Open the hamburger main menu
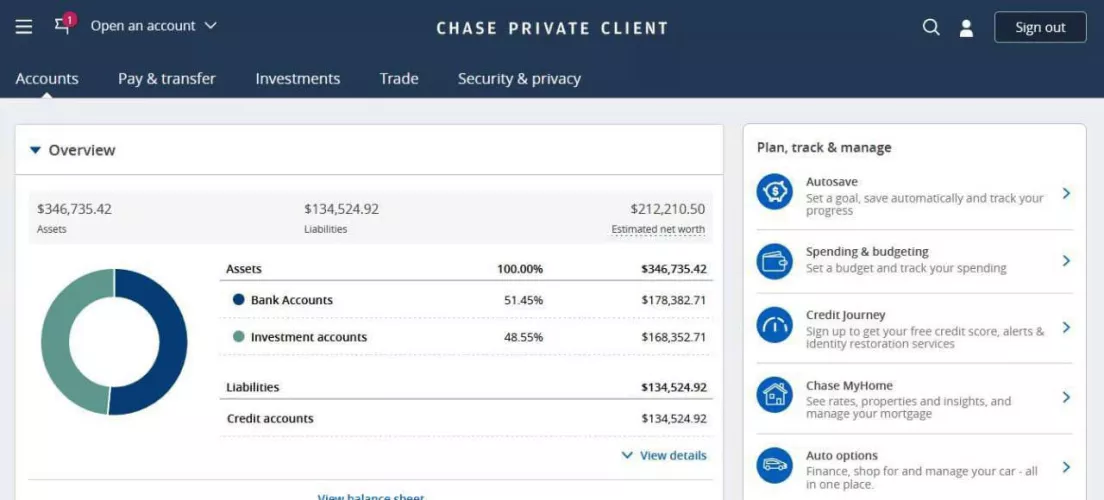This screenshot has height=500, width=1104. coord(24,27)
